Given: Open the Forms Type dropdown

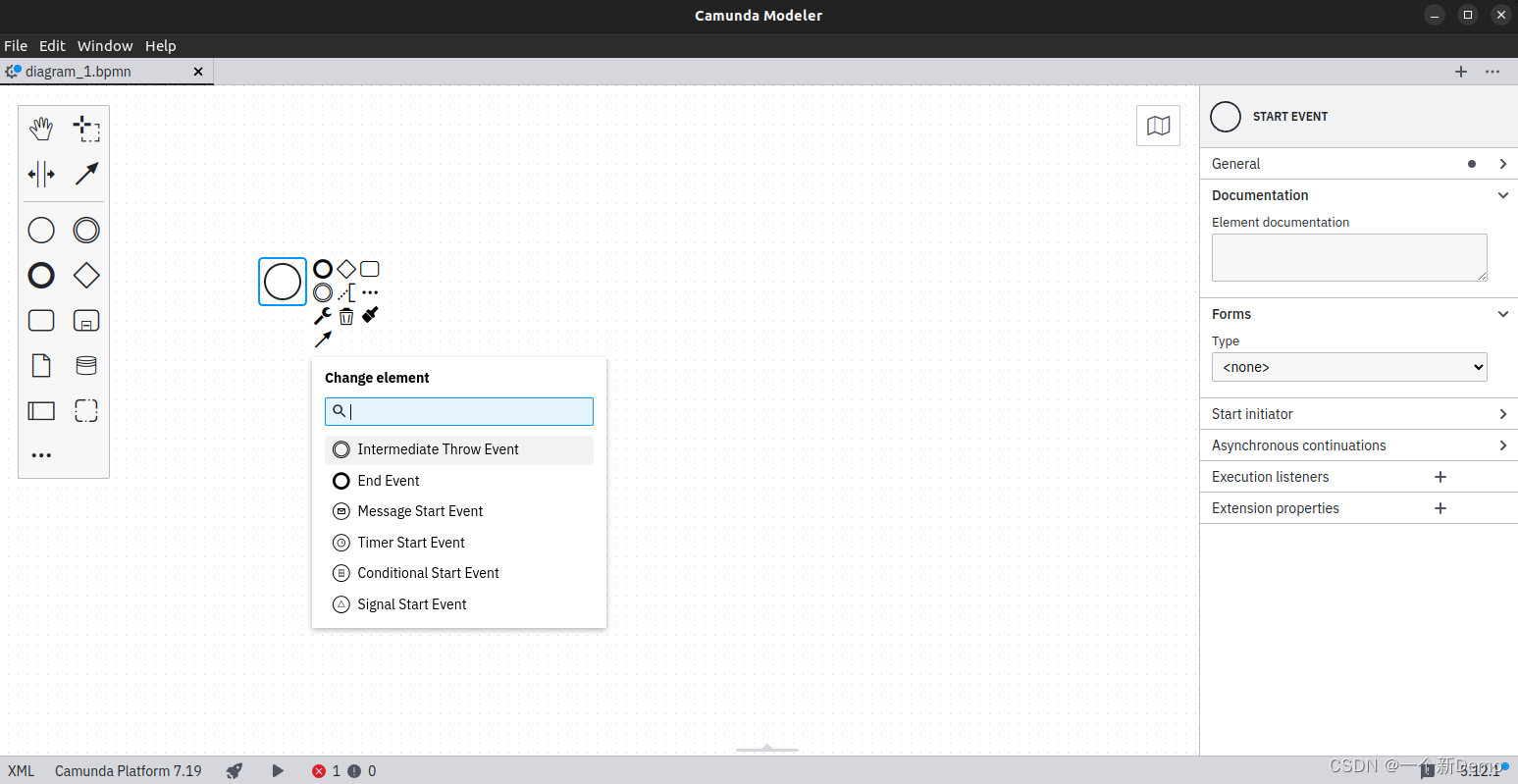Looking at the screenshot, I should pyautogui.click(x=1349, y=367).
